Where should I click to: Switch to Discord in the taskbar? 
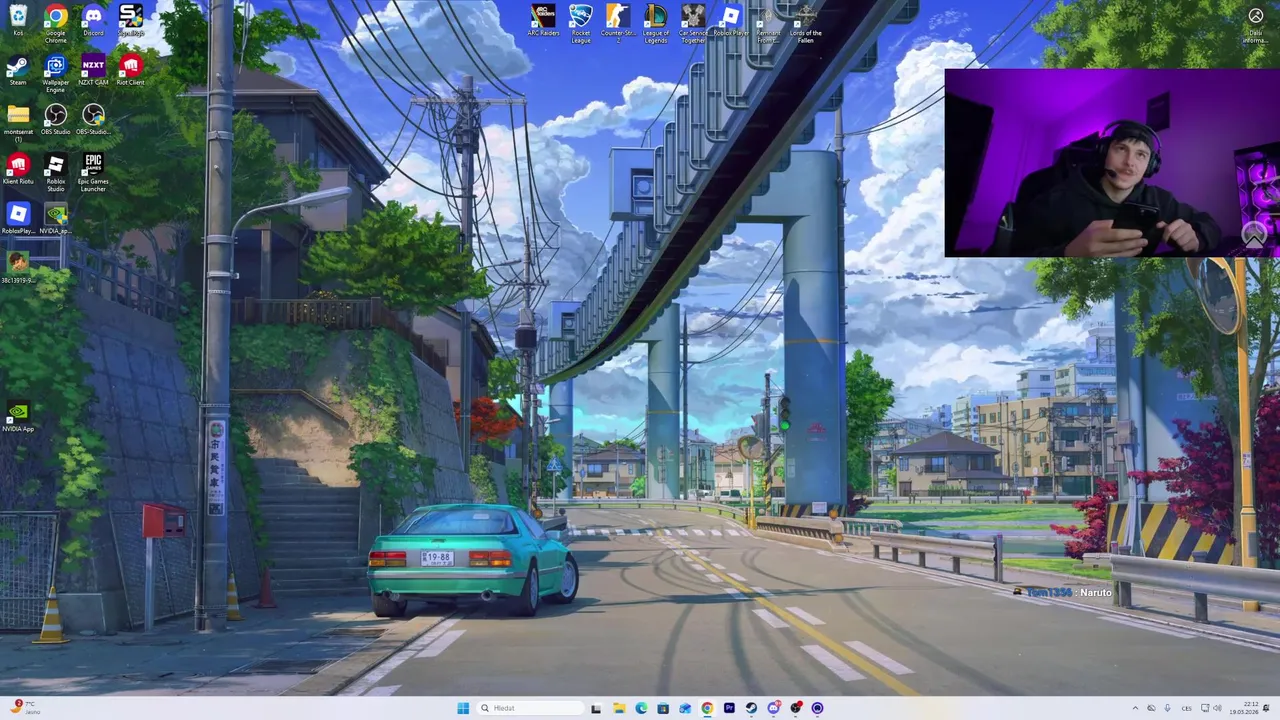pyautogui.click(x=773, y=708)
